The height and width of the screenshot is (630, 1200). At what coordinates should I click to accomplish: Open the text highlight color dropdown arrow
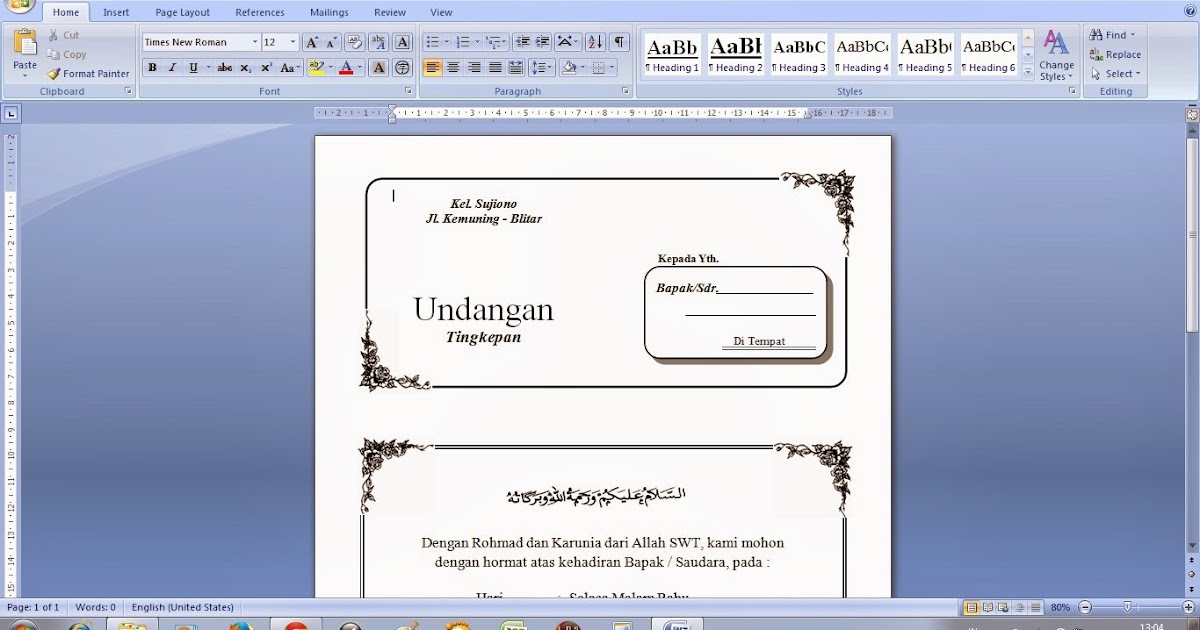coord(331,68)
